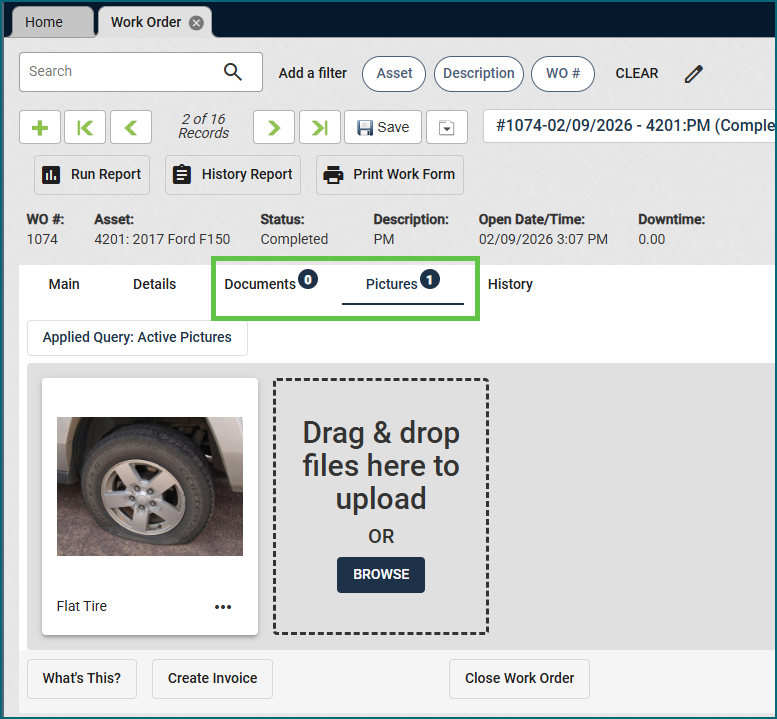This screenshot has height=719, width=777.
Task: Switch to the Documents tab
Action: click(260, 284)
